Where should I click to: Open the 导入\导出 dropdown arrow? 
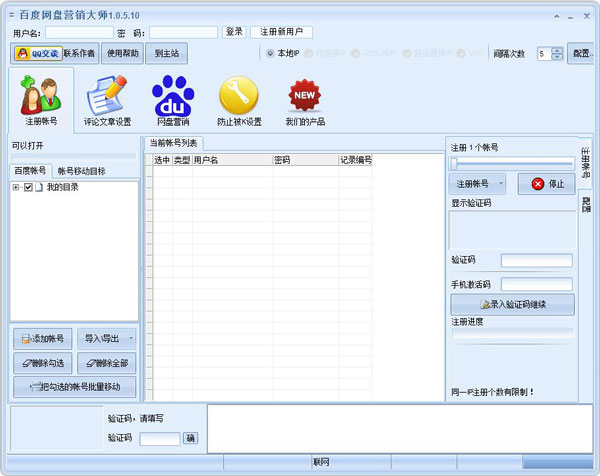(x=131, y=338)
